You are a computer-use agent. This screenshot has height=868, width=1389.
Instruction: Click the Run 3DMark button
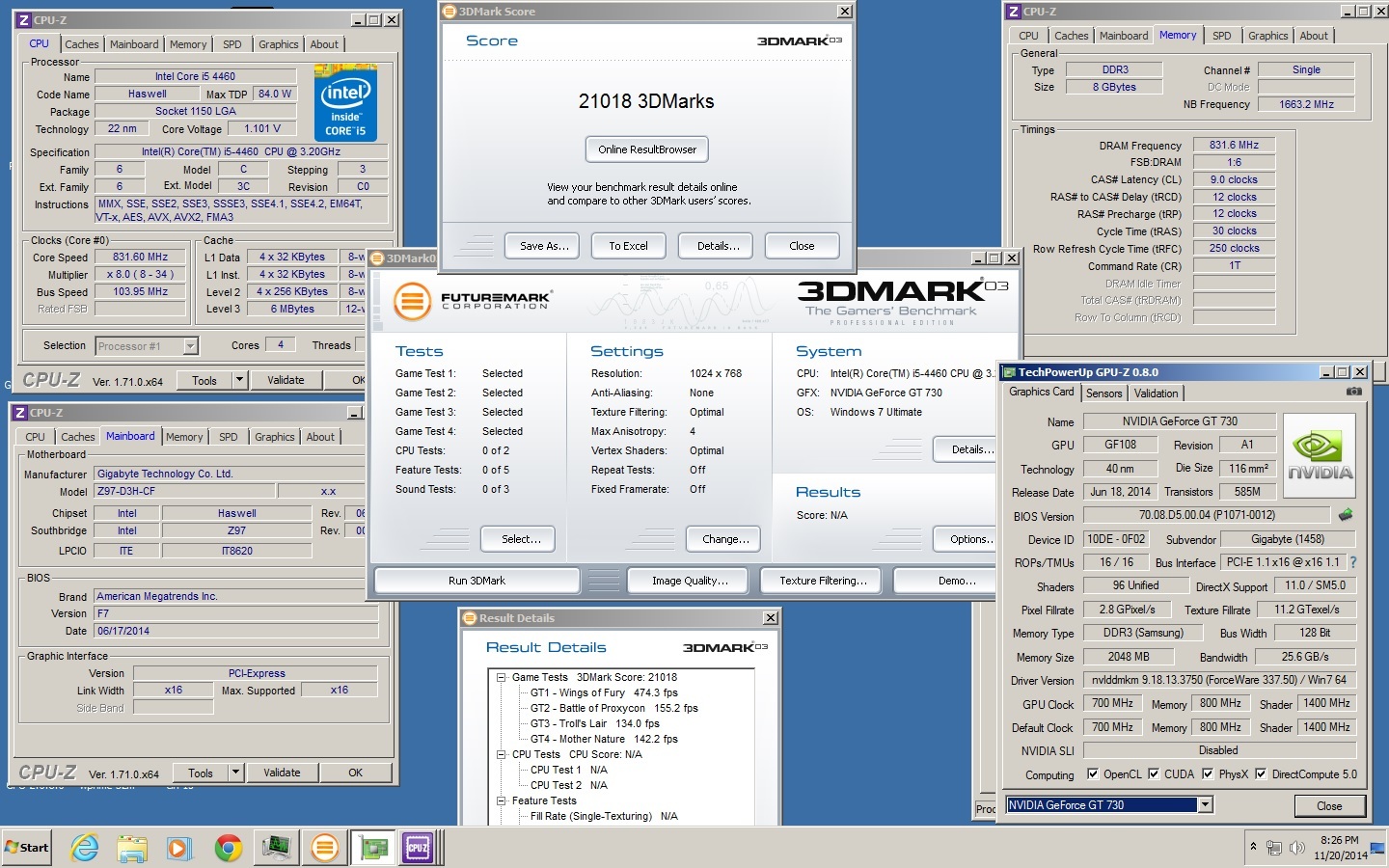click(477, 581)
